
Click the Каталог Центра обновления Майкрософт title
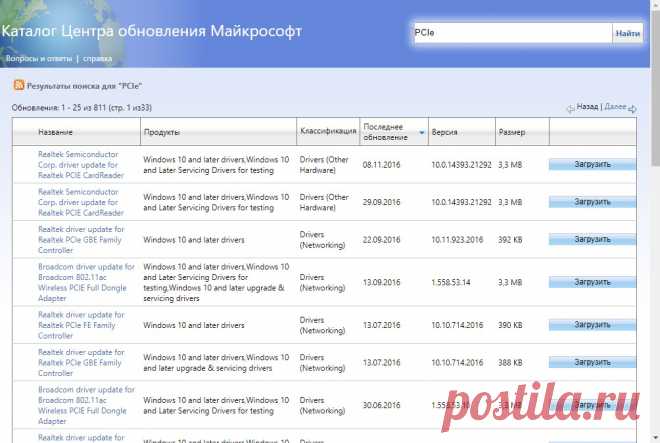pyautogui.click(x=152, y=31)
